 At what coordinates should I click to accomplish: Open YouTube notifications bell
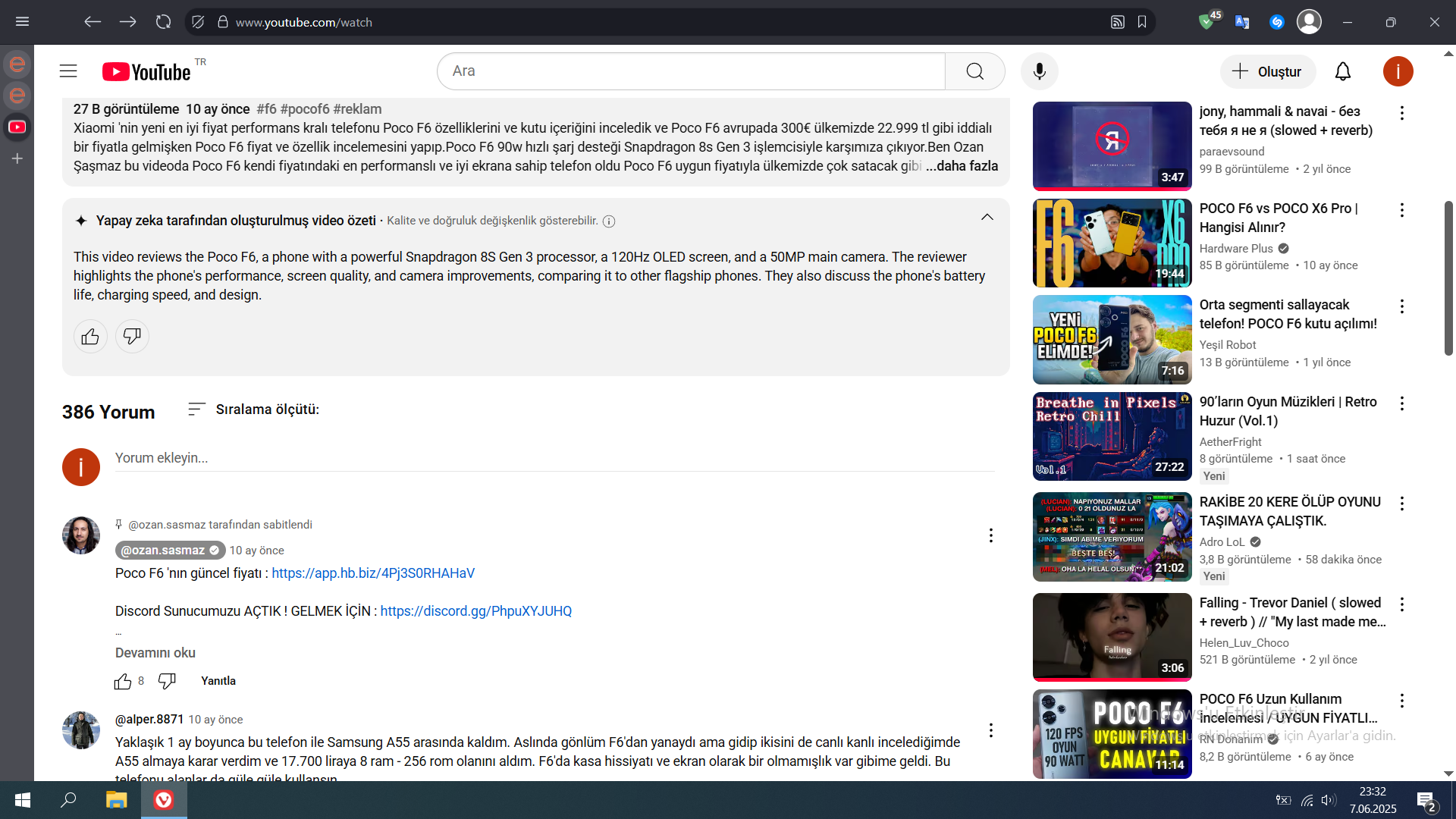click(x=1343, y=71)
